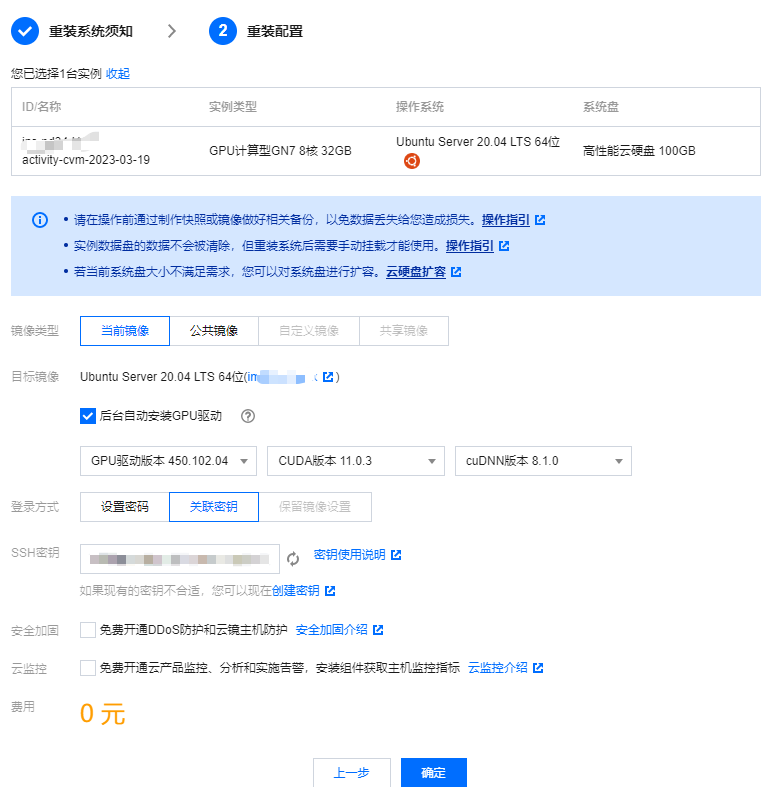Click the step 2 circle icon
765x787 pixels.
click(x=223, y=31)
